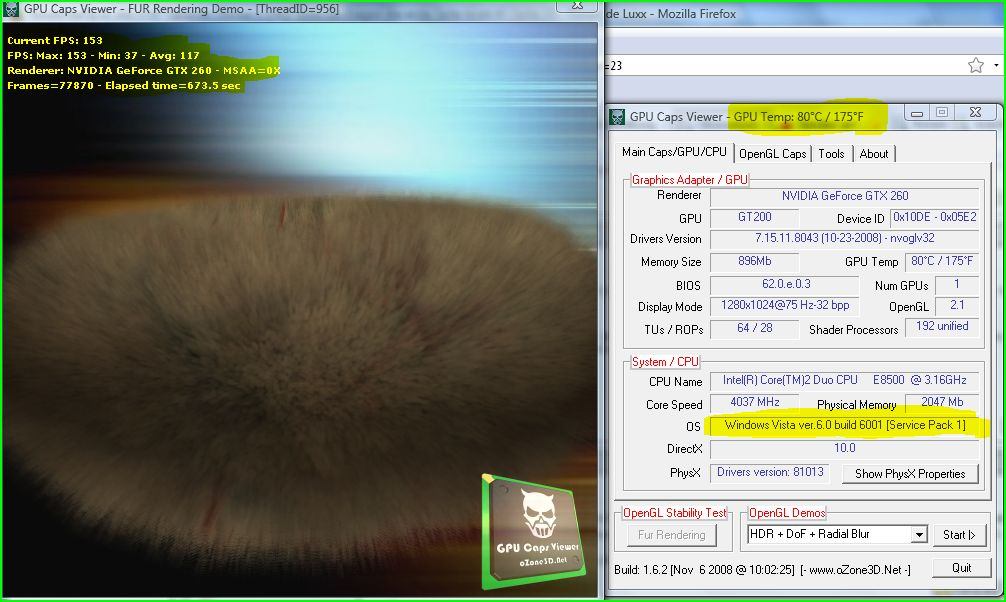Image resolution: width=1006 pixels, height=602 pixels.
Task: Click Show PhysX Properties button
Action: 910,474
